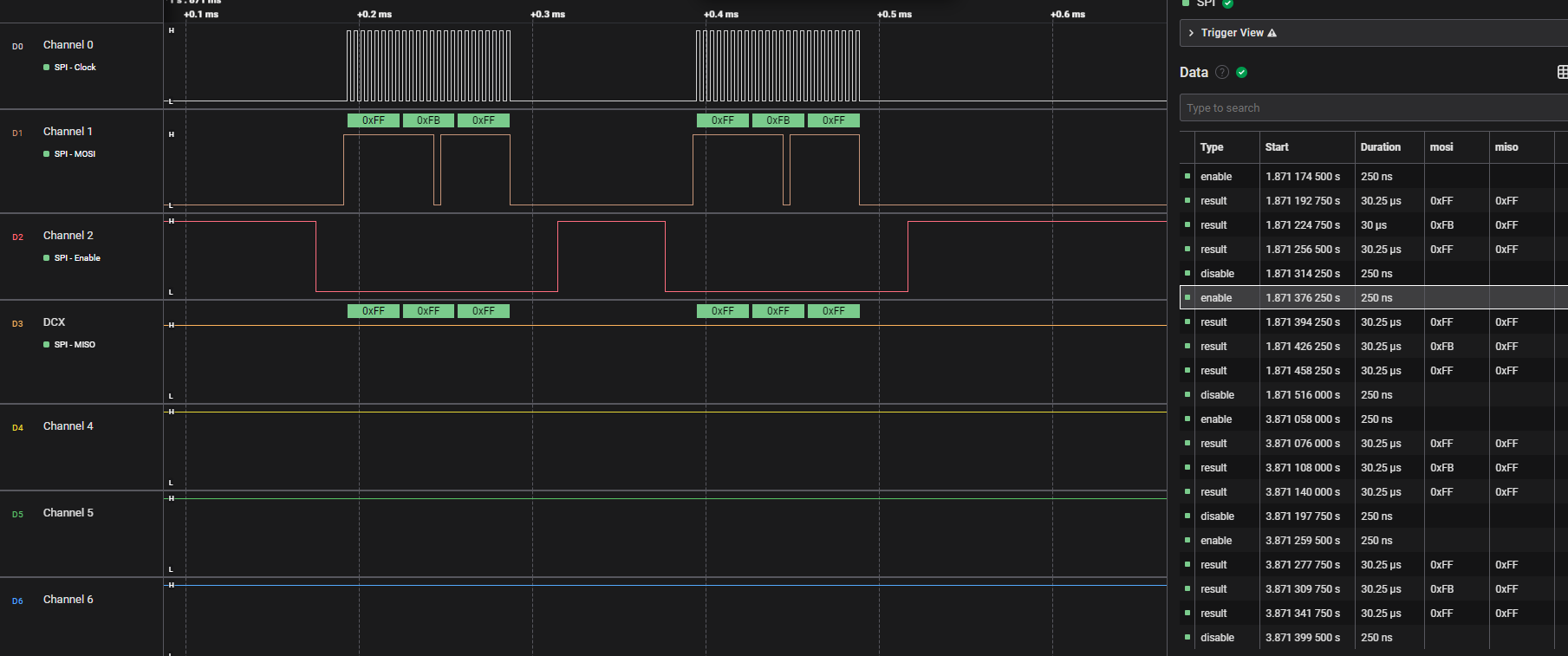Click the 30 µs duration cell
This screenshot has height=656, width=1568.
1374,225
